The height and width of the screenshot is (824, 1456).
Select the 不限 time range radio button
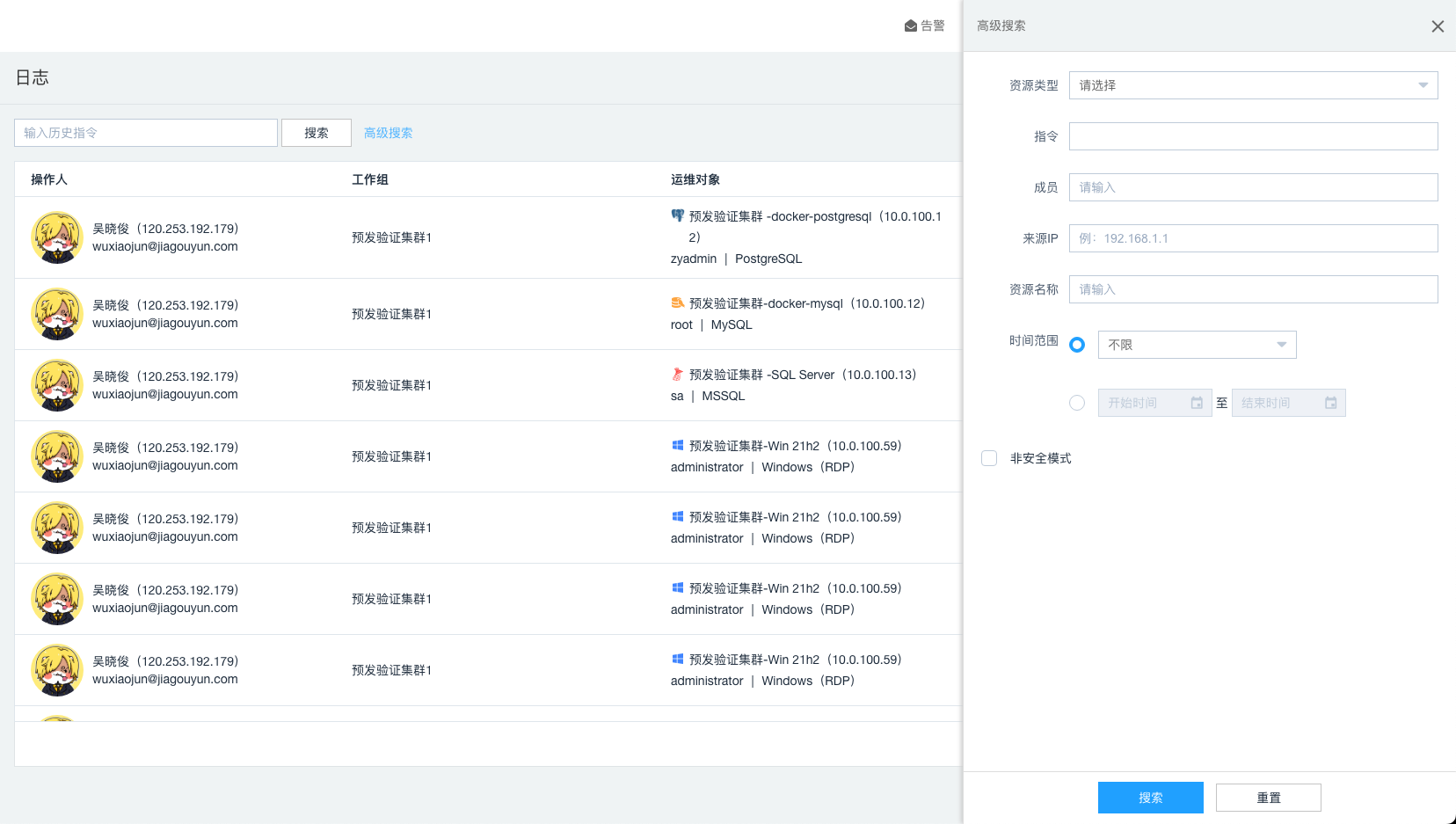1077,345
